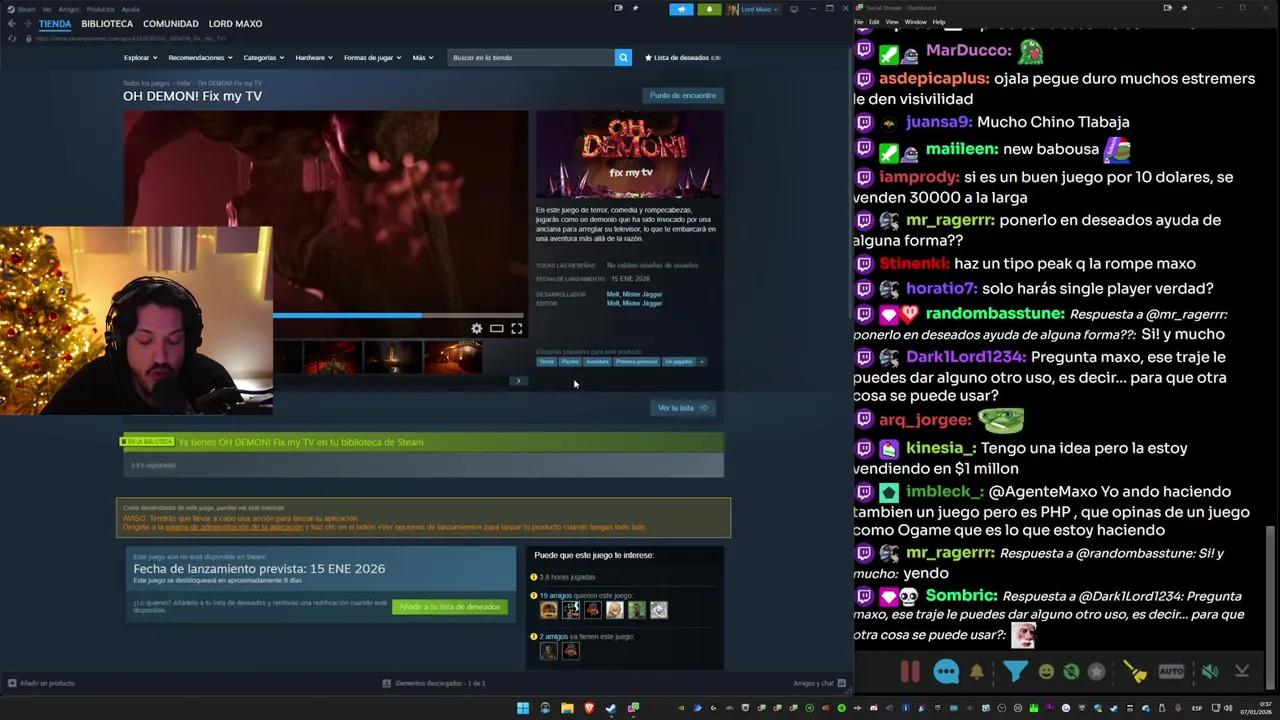
Task: Click the Primera persona tag
Action: pos(637,362)
